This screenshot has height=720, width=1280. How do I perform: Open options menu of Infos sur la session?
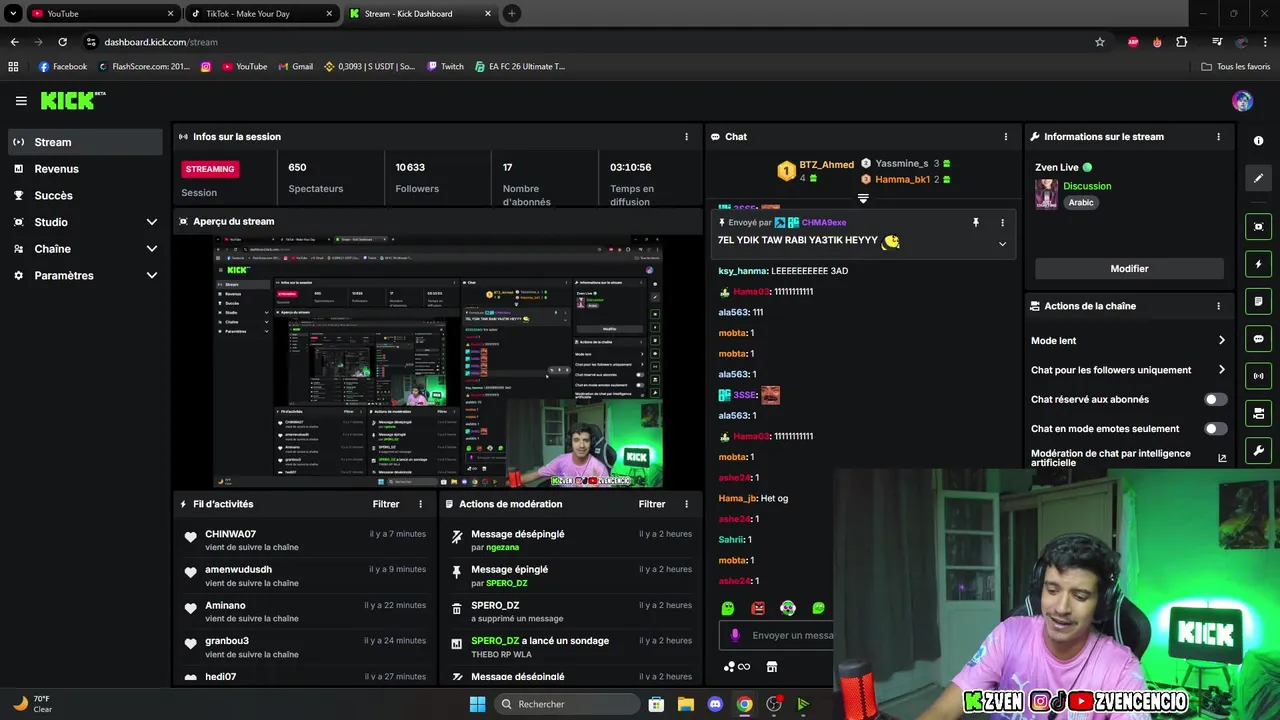point(686,137)
